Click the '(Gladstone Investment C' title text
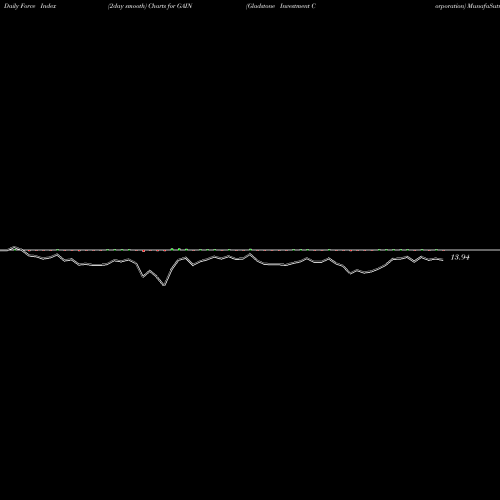This screenshot has height=500, width=500. pos(281,6)
